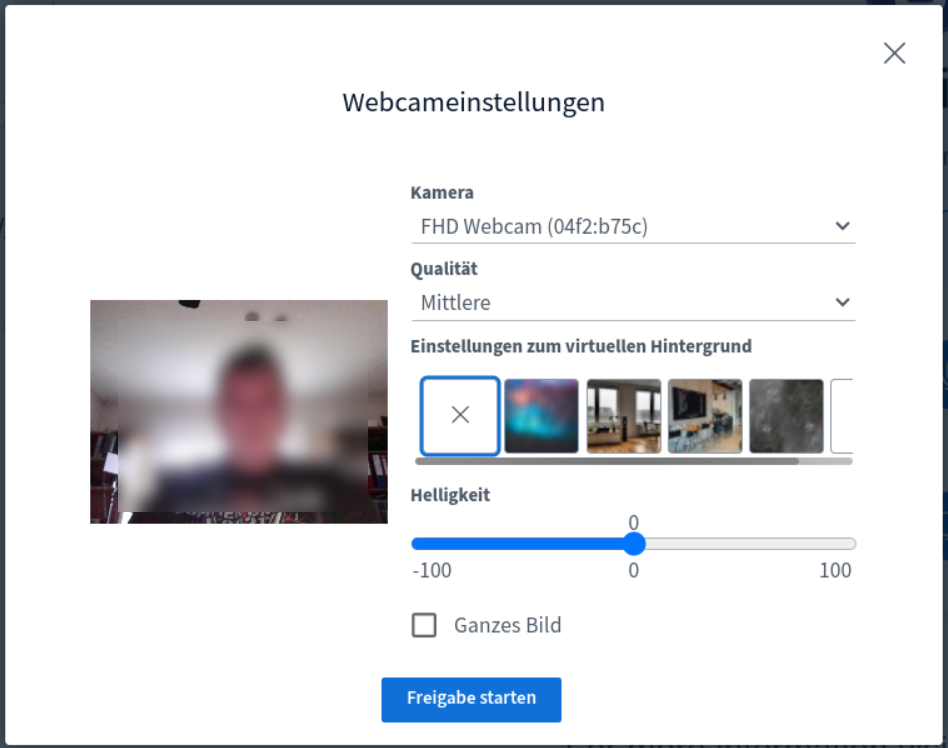The width and height of the screenshot is (948, 748).
Task: Click the Ganzes Bild label text
Action: coord(507,626)
